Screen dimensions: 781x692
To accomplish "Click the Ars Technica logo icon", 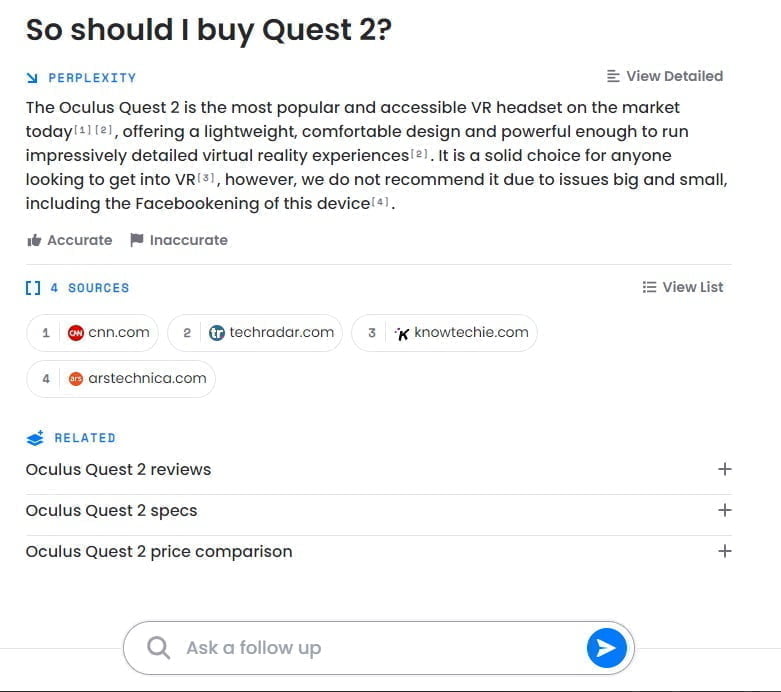I will pos(76,379).
